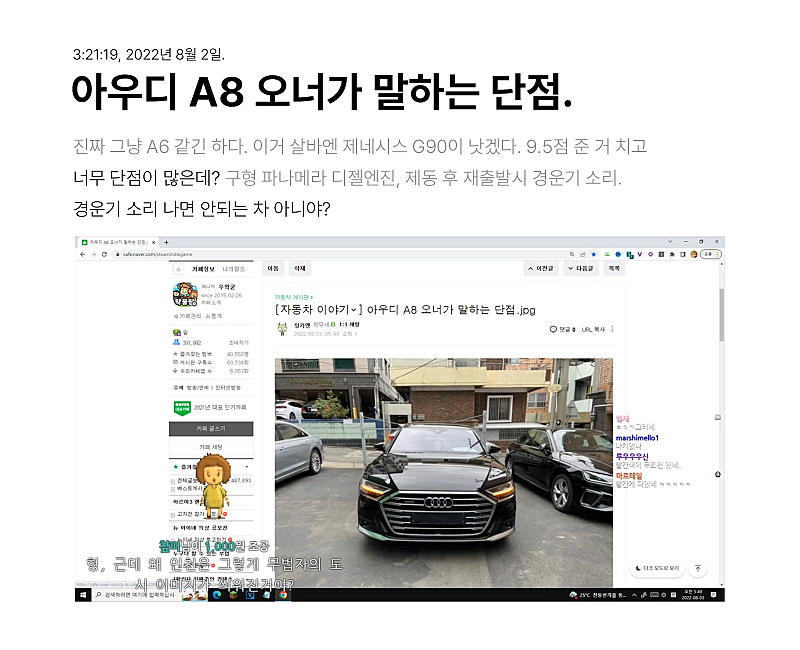
Task: Open the post's three-dot more options menu
Action: click(612, 329)
